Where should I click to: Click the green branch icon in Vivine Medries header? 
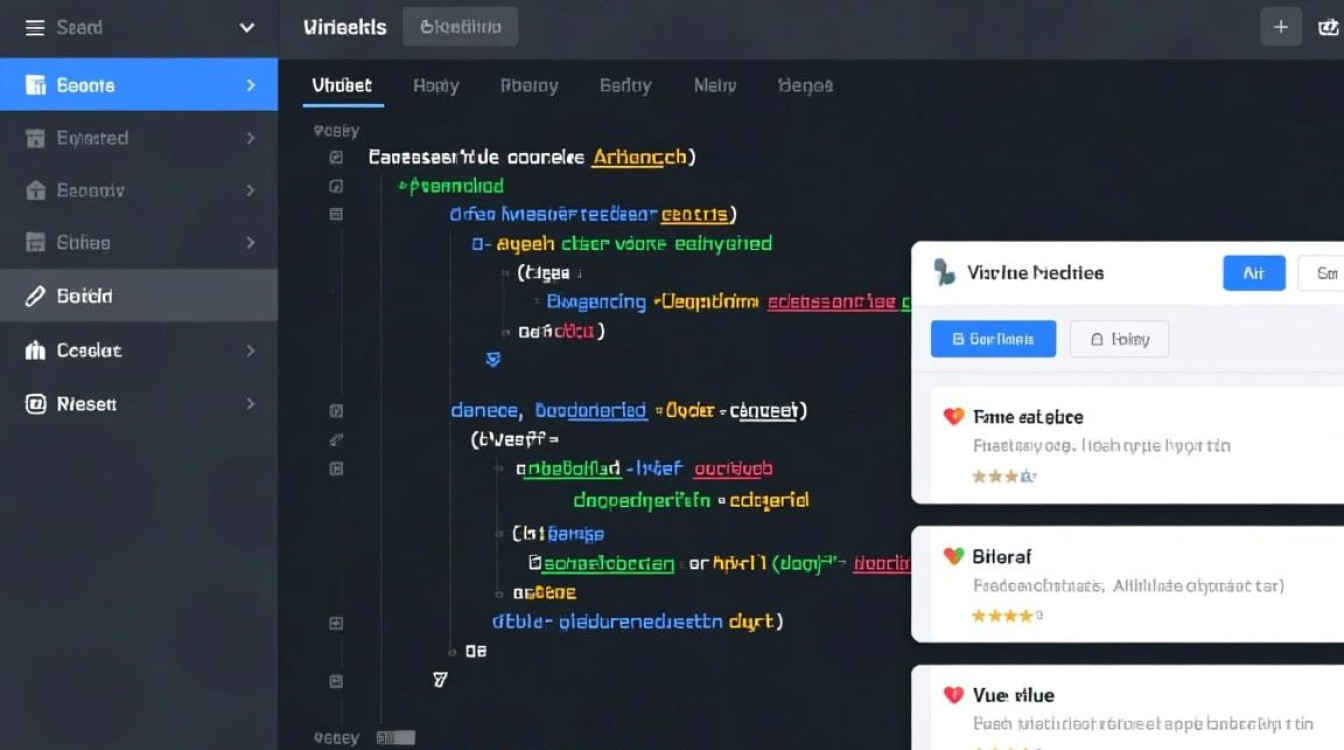944,272
